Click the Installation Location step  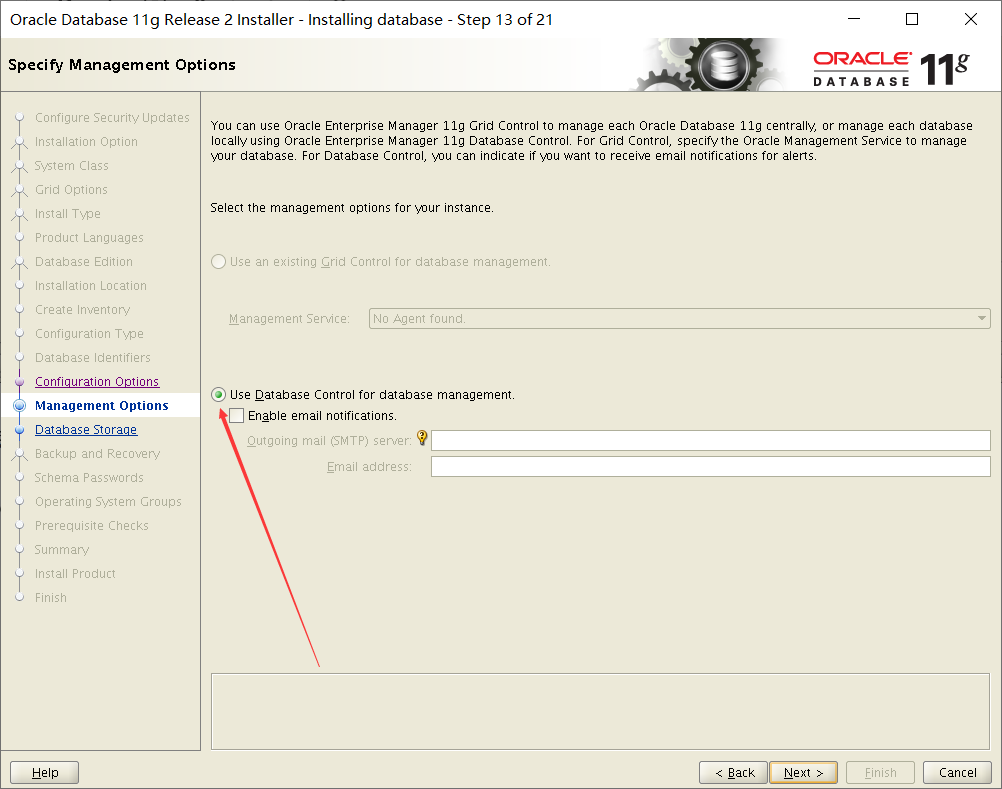click(91, 286)
